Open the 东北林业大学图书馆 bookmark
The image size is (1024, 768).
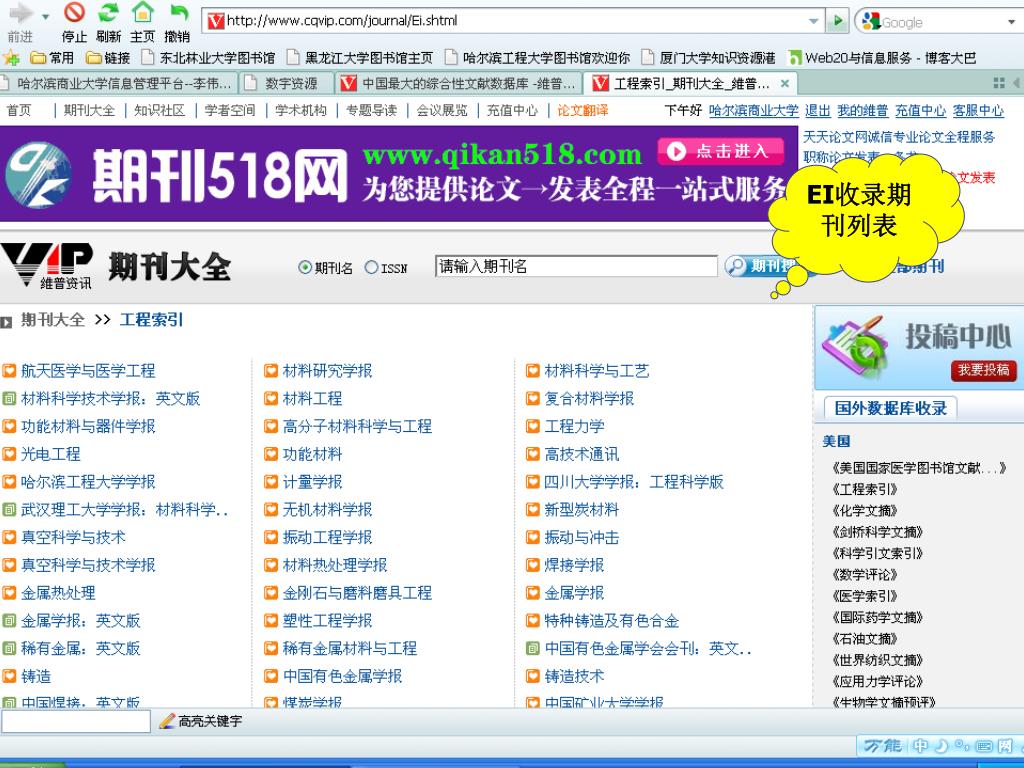pos(209,57)
